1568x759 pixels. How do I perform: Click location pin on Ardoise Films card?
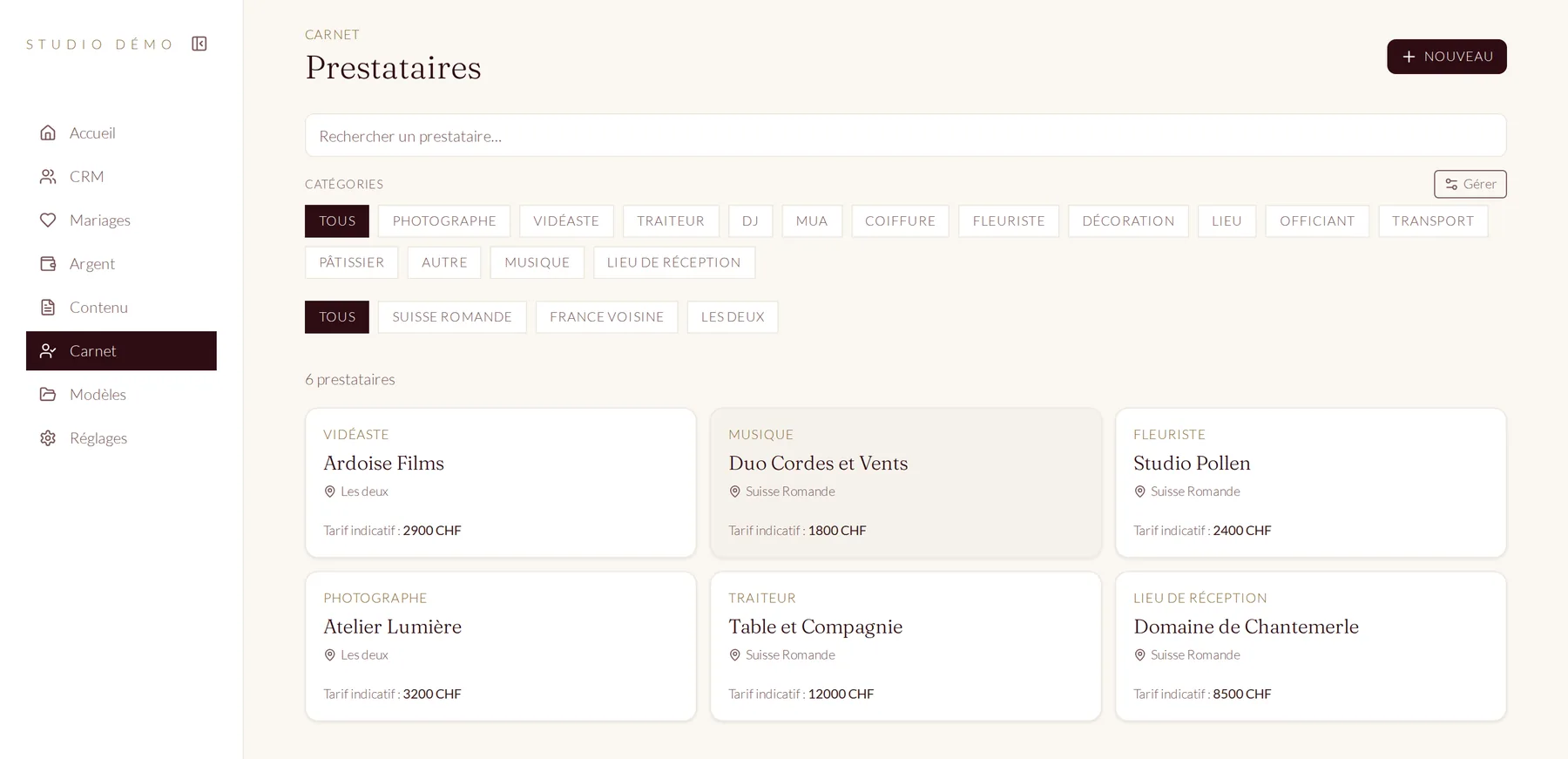[x=330, y=491]
